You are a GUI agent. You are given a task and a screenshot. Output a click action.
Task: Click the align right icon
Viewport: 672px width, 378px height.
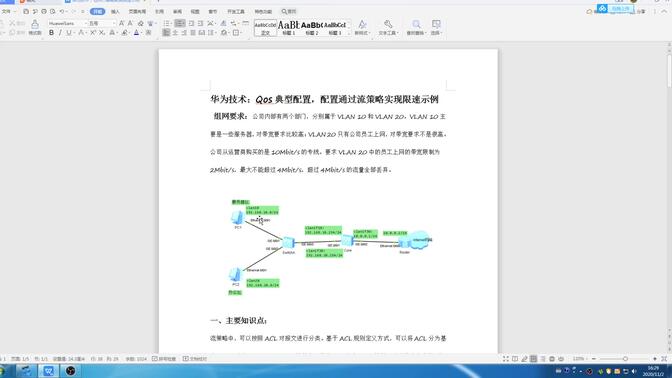point(184,33)
